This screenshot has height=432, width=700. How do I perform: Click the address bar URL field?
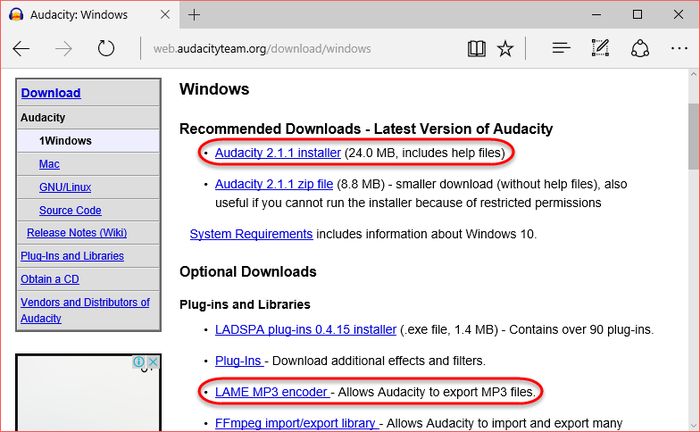click(300, 48)
